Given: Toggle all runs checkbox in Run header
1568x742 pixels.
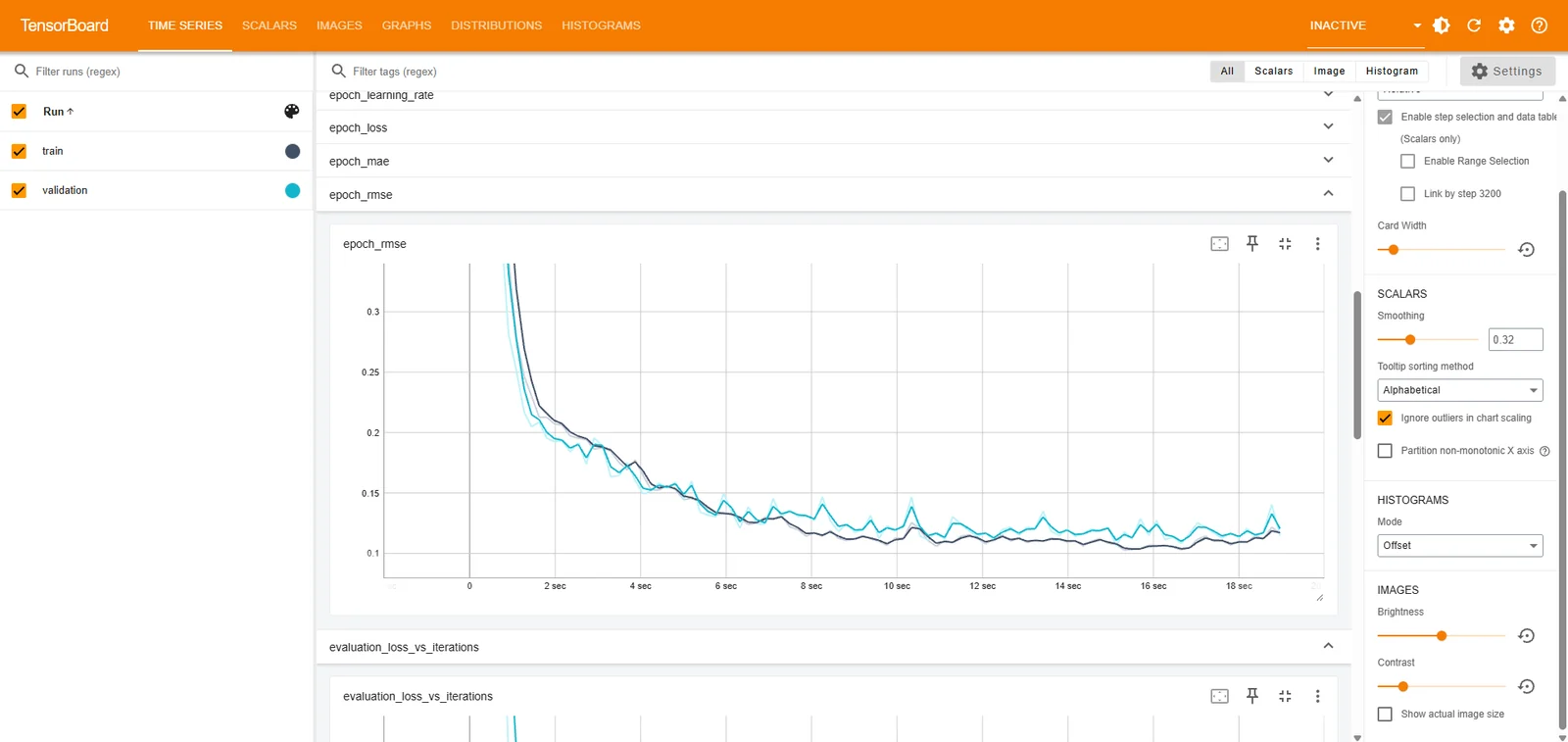Looking at the screenshot, I should click(x=19, y=112).
